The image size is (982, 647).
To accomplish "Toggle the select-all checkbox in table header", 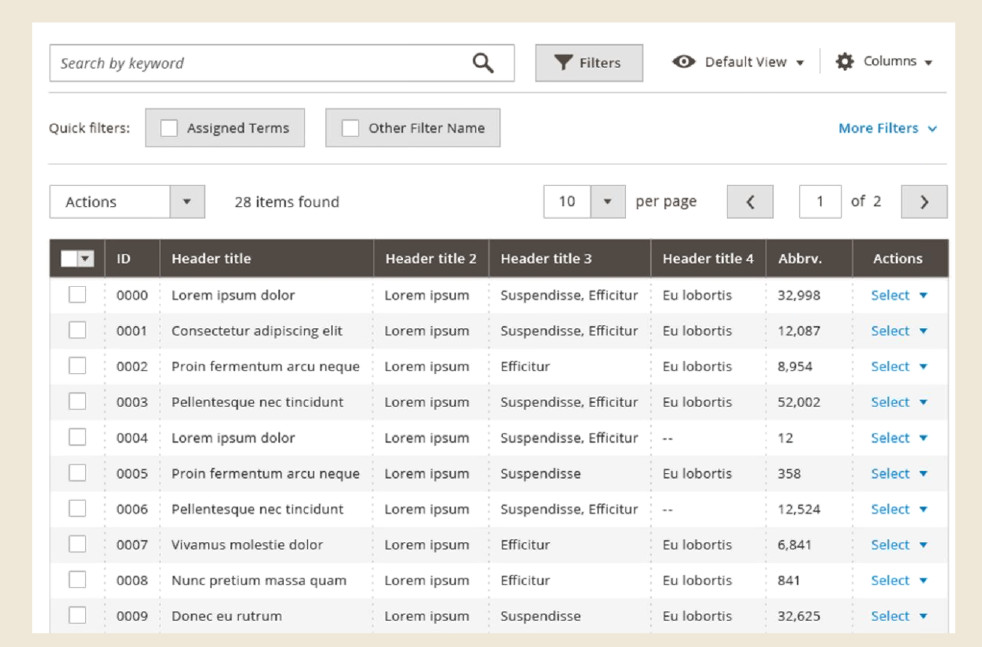I will (69, 258).
